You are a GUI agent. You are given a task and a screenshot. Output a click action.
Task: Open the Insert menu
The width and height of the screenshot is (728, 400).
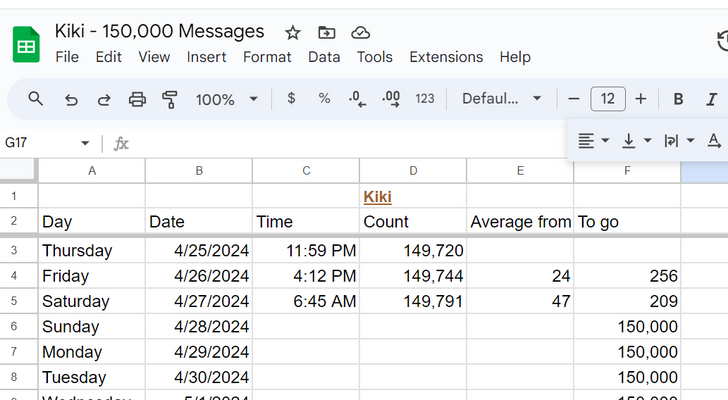[206, 57]
